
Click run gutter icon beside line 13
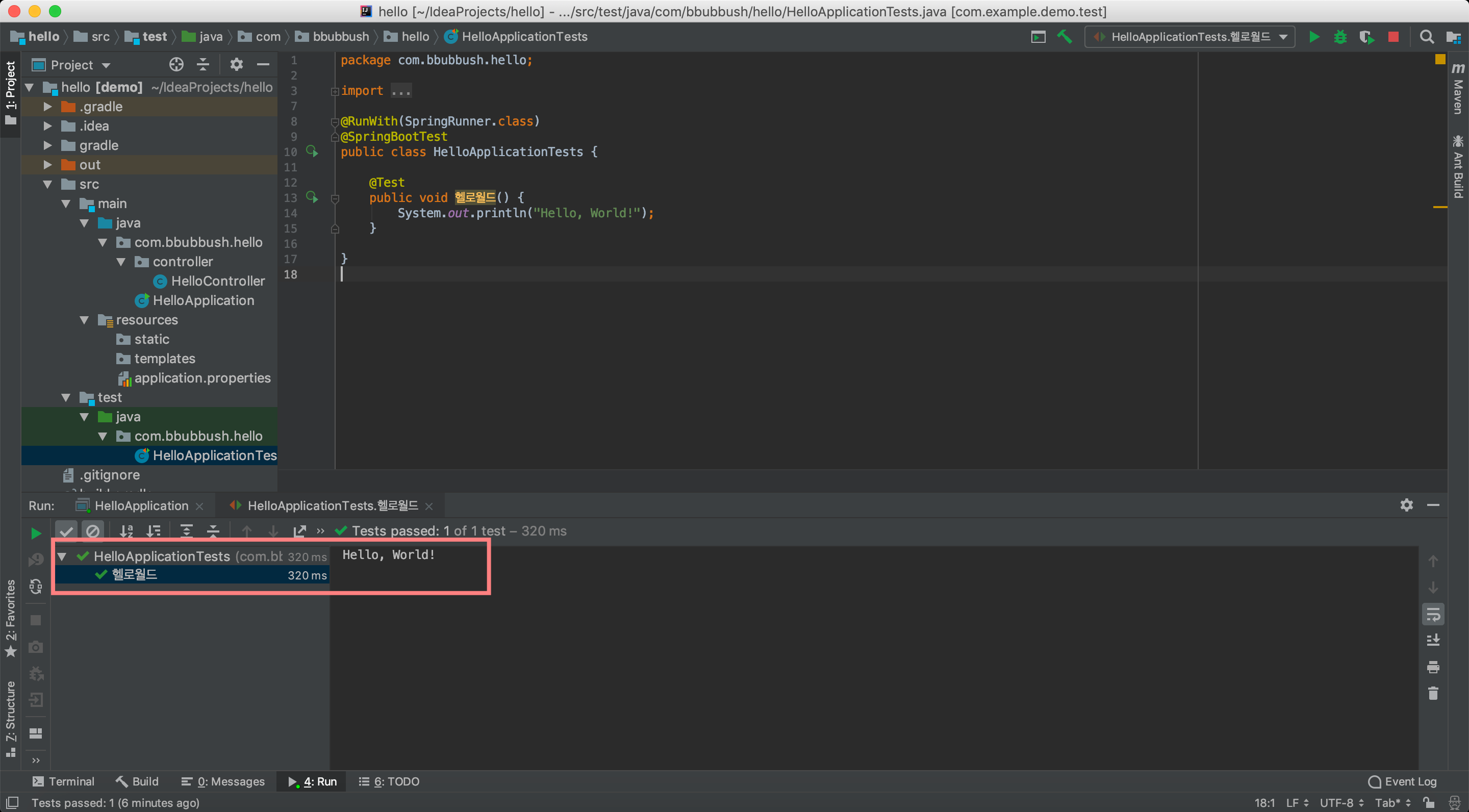pyautogui.click(x=311, y=197)
